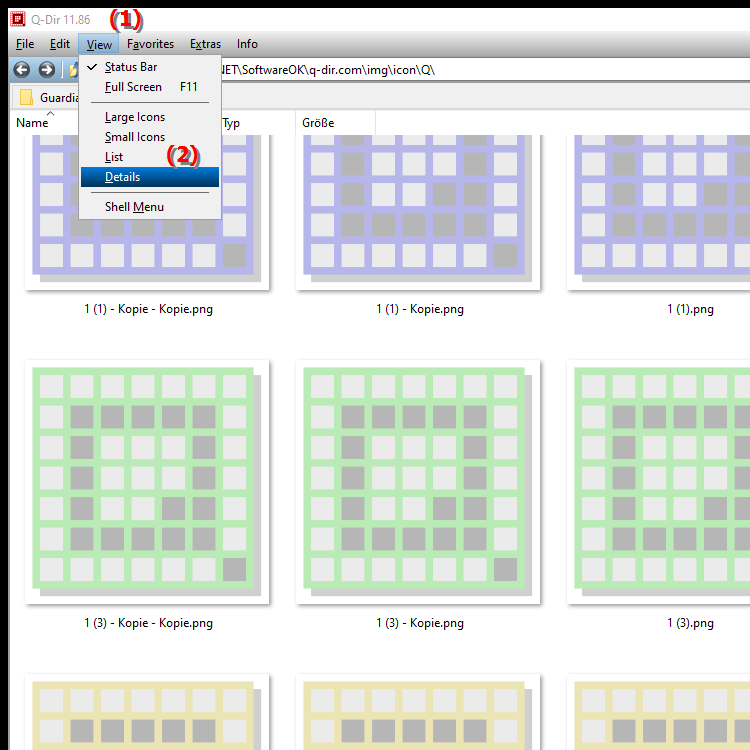Screen dimensions: 750x750
Task: Go forward with the right arrow button
Action: pyautogui.click(x=47, y=70)
